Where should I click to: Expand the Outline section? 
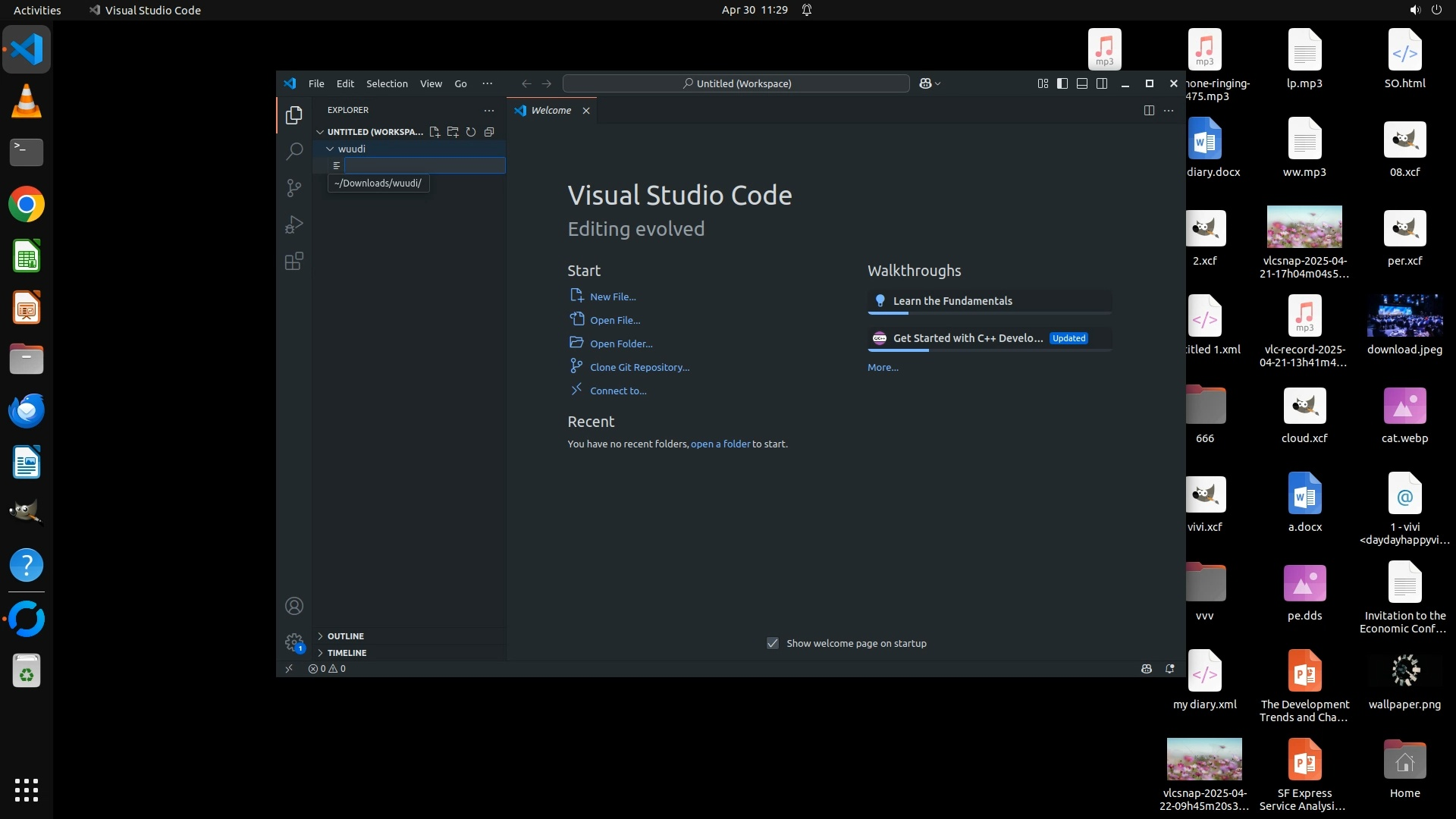click(x=346, y=636)
